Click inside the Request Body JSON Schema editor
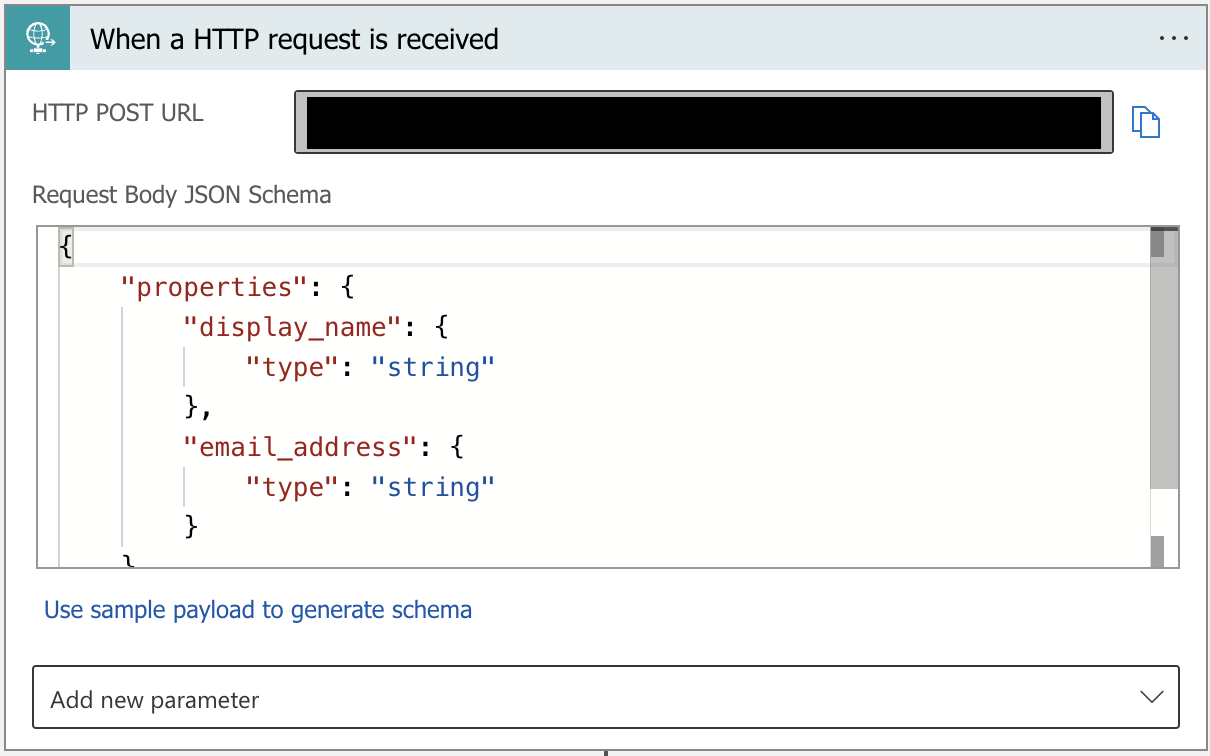Screen dimensions: 1210x756 600,400
